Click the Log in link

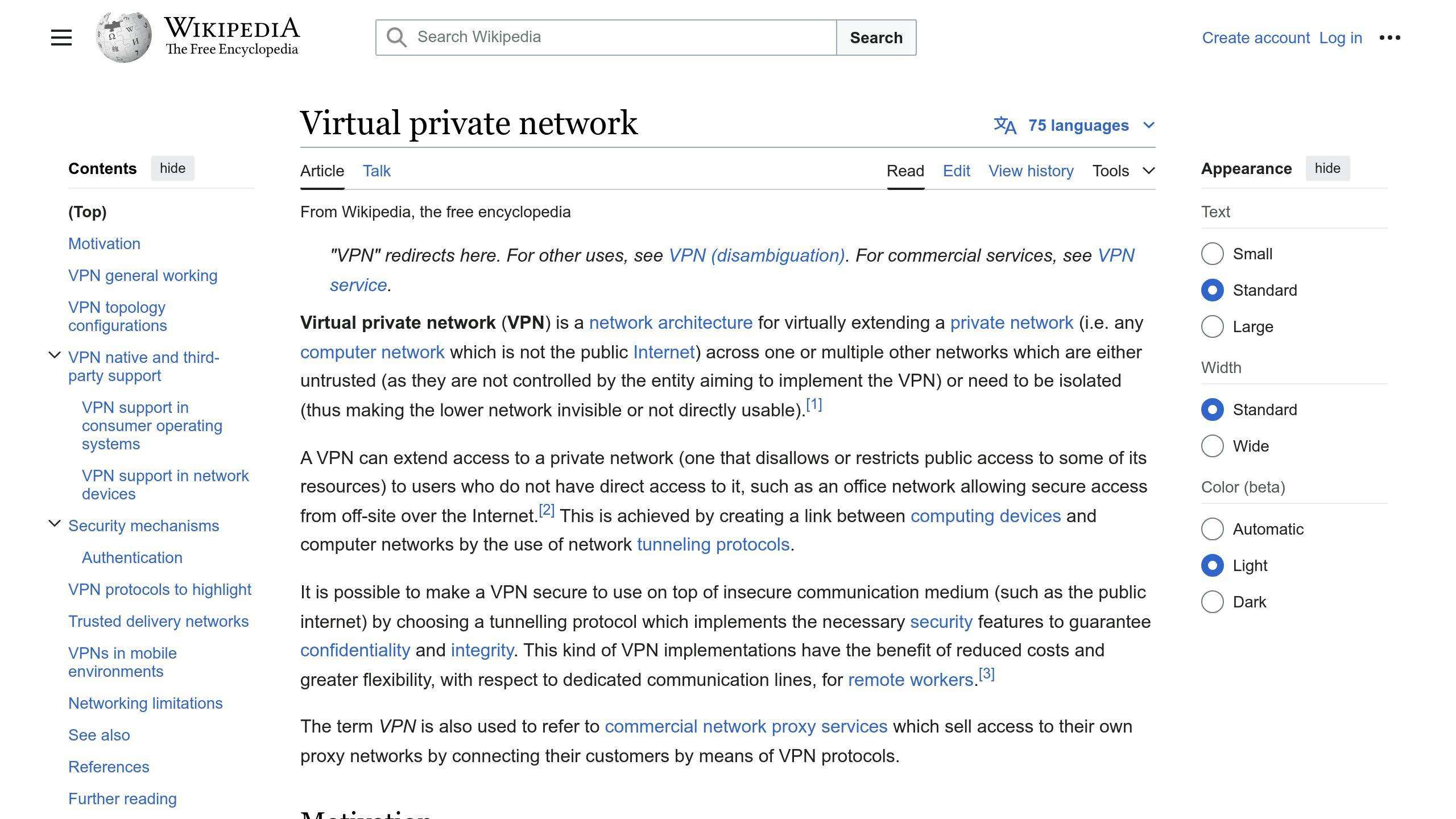[1341, 38]
